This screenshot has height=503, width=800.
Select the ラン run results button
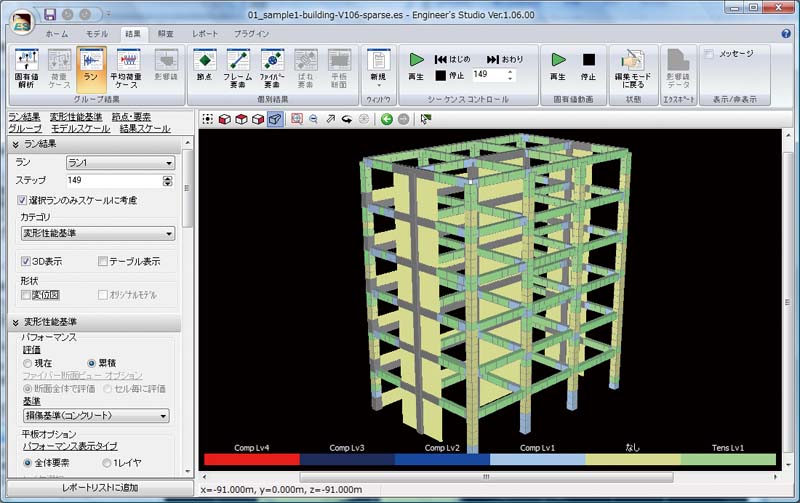coord(91,68)
